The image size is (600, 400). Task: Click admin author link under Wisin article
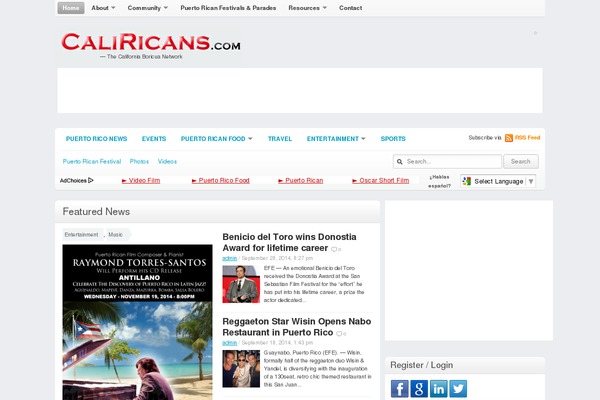point(230,343)
